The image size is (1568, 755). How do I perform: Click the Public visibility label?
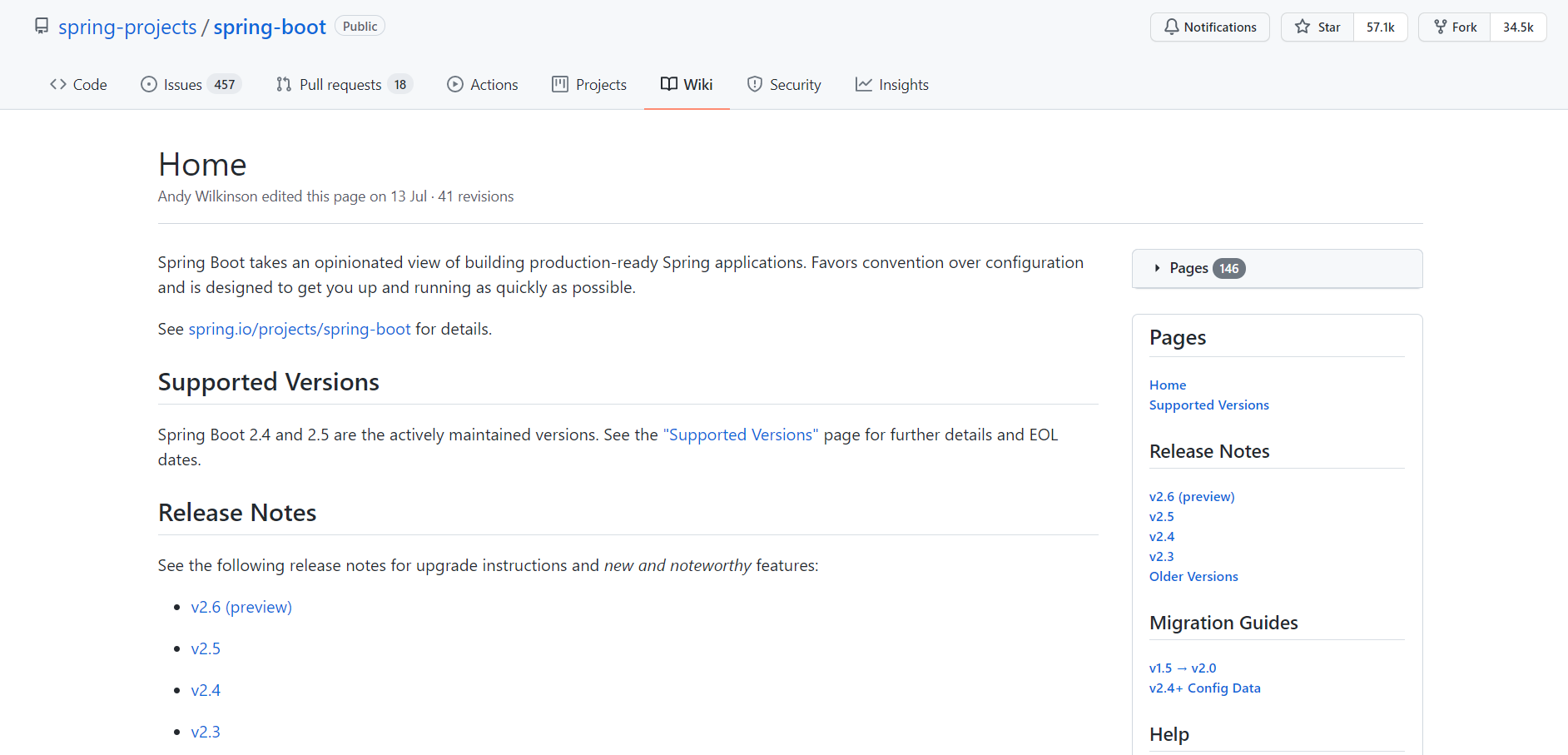tap(360, 26)
